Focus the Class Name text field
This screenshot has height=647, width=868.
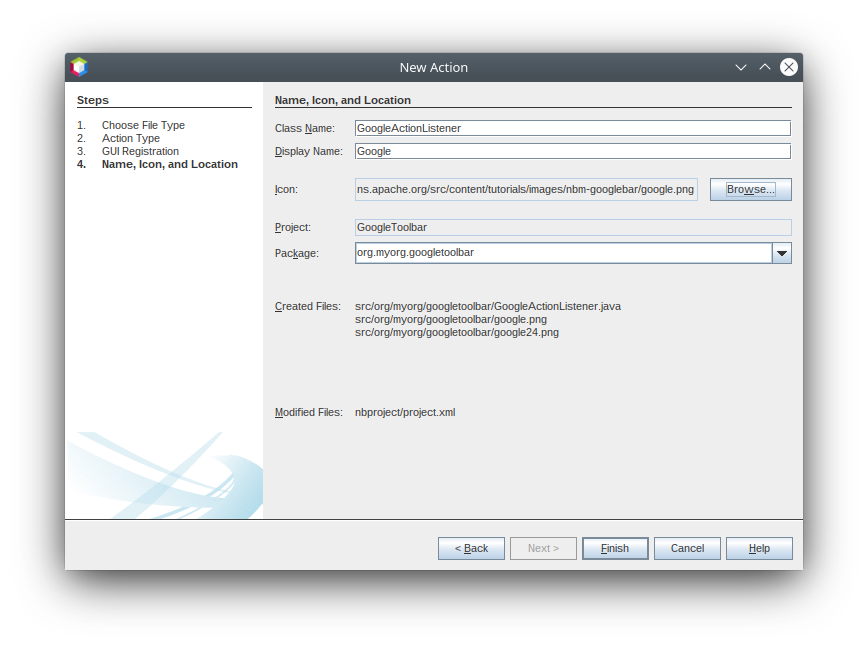pos(572,128)
